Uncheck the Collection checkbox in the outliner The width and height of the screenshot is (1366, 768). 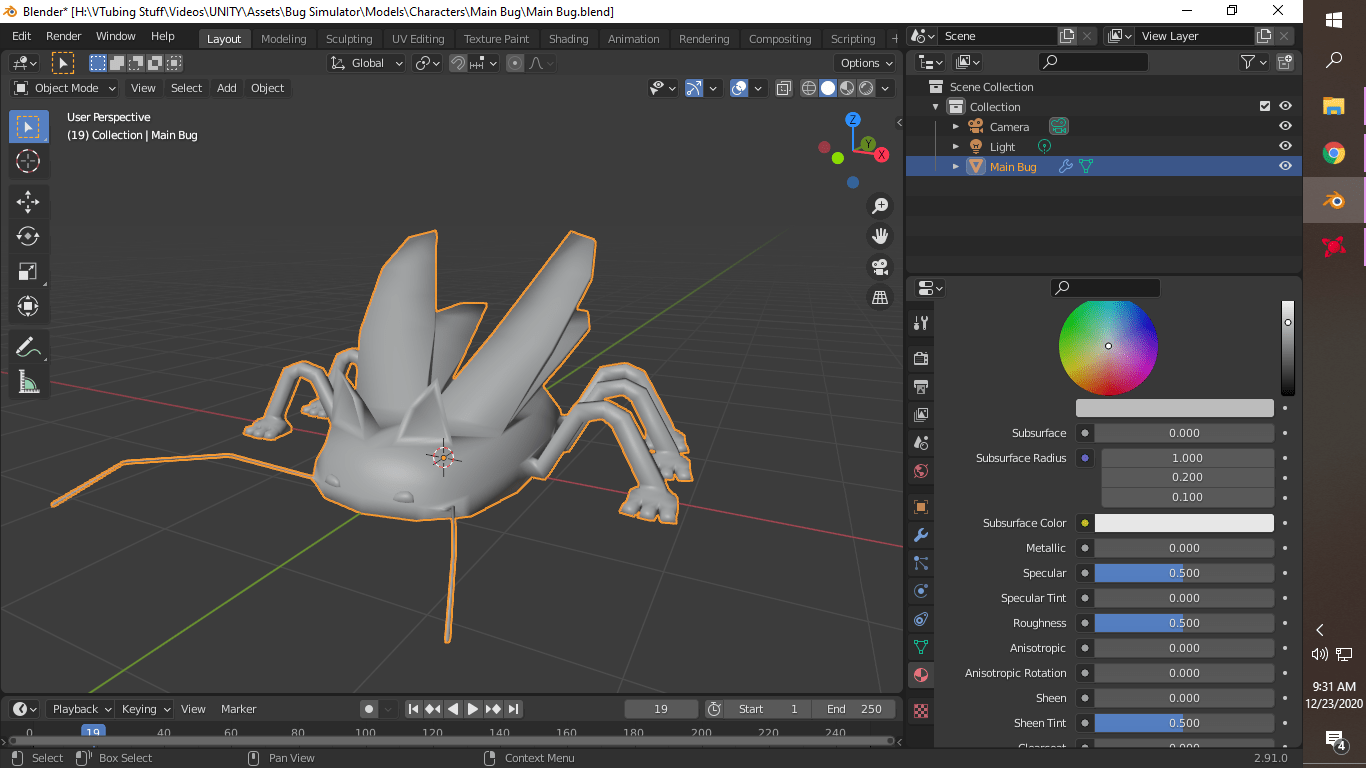point(1265,106)
